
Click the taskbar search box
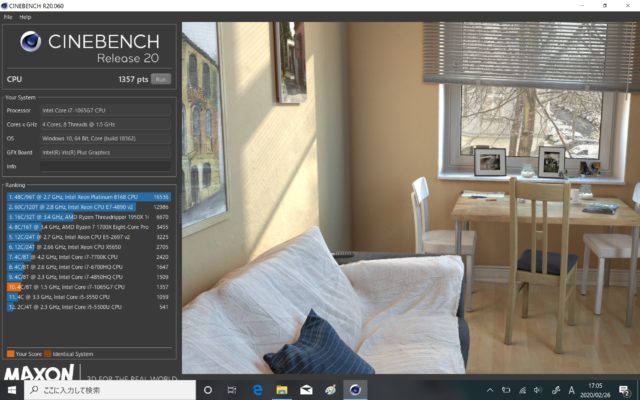[110, 390]
